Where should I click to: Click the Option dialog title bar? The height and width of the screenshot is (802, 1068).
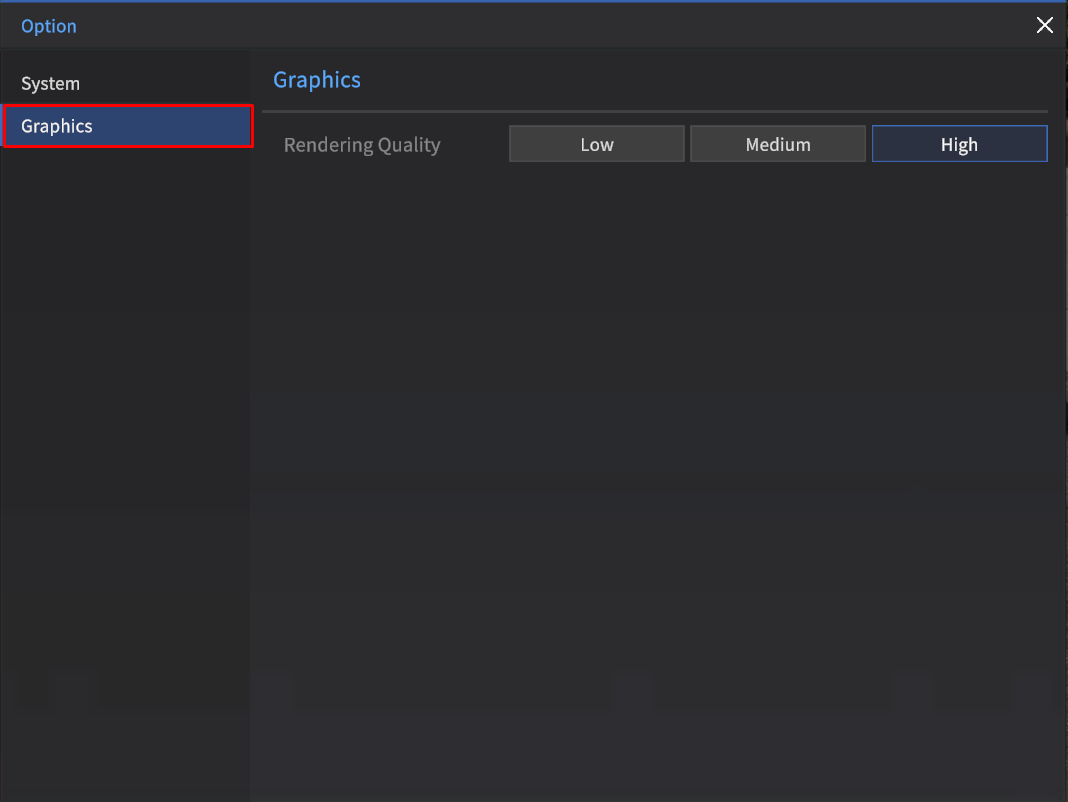(500, 26)
